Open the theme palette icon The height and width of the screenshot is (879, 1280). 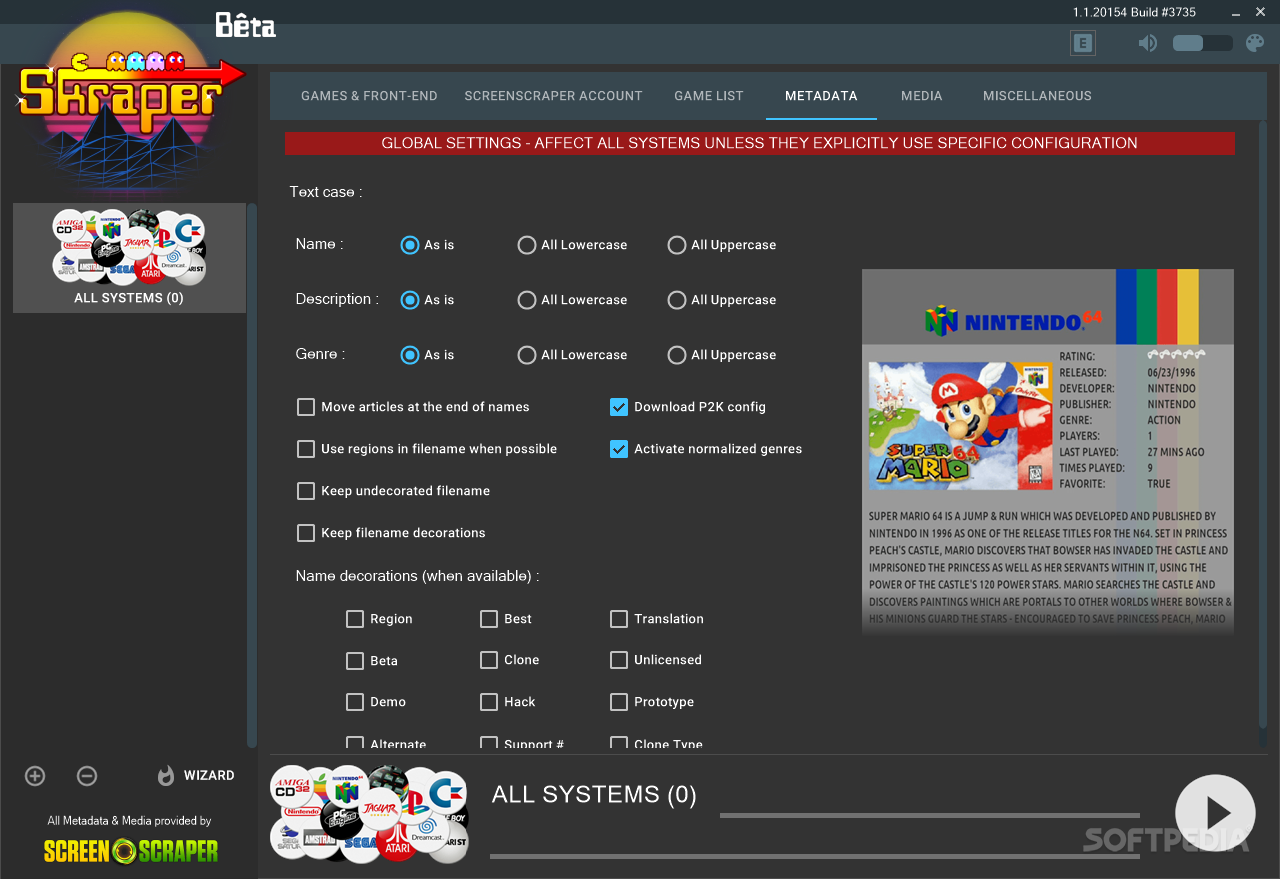tap(1255, 43)
